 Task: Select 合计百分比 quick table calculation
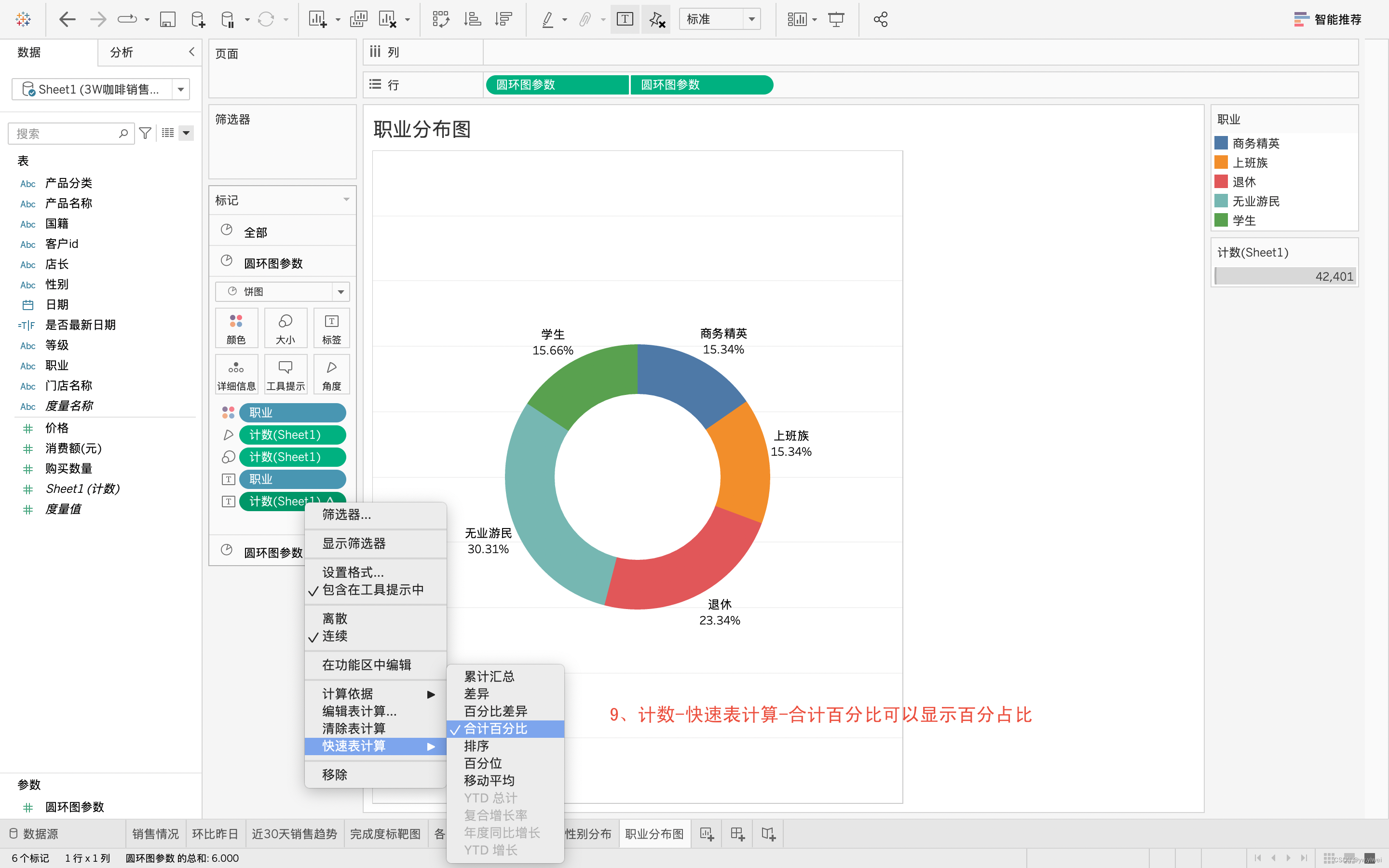[505, 729]
